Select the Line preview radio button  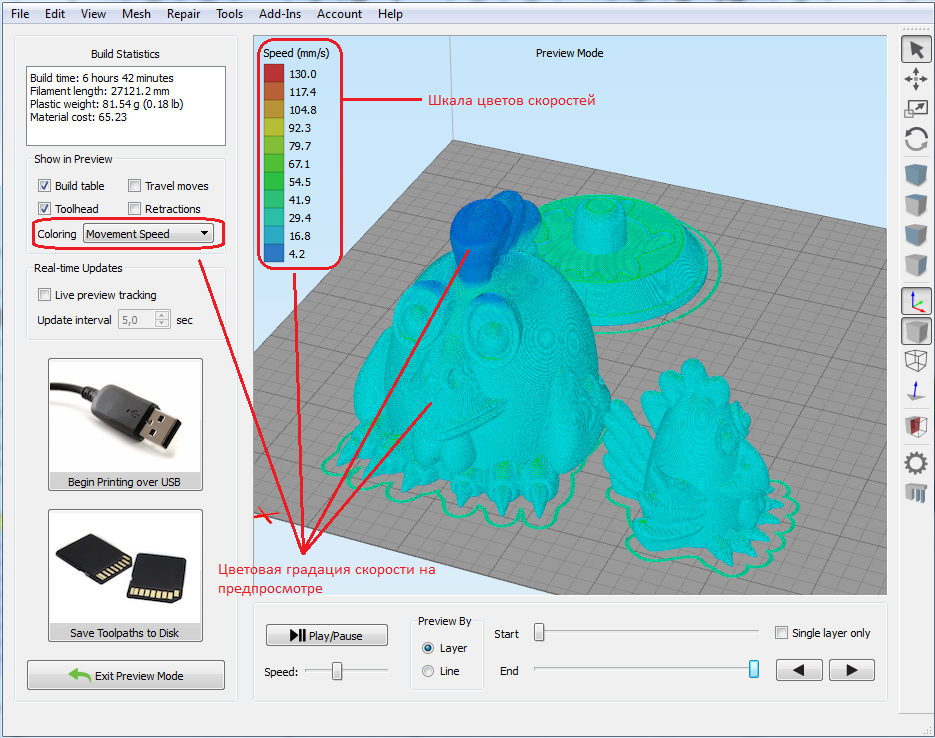pyautogui.click(x=428, y=671)
